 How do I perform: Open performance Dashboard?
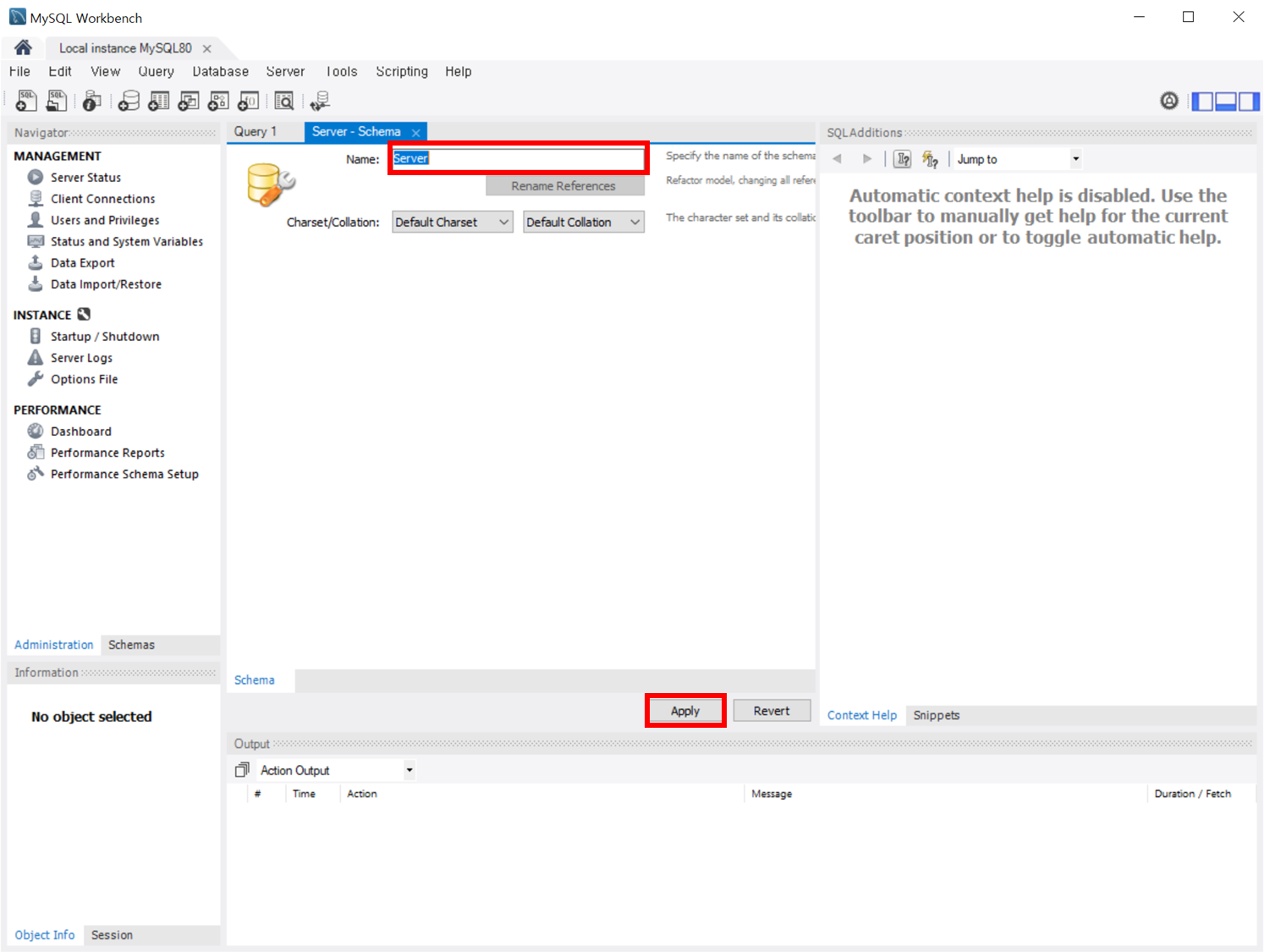(80, 431)
